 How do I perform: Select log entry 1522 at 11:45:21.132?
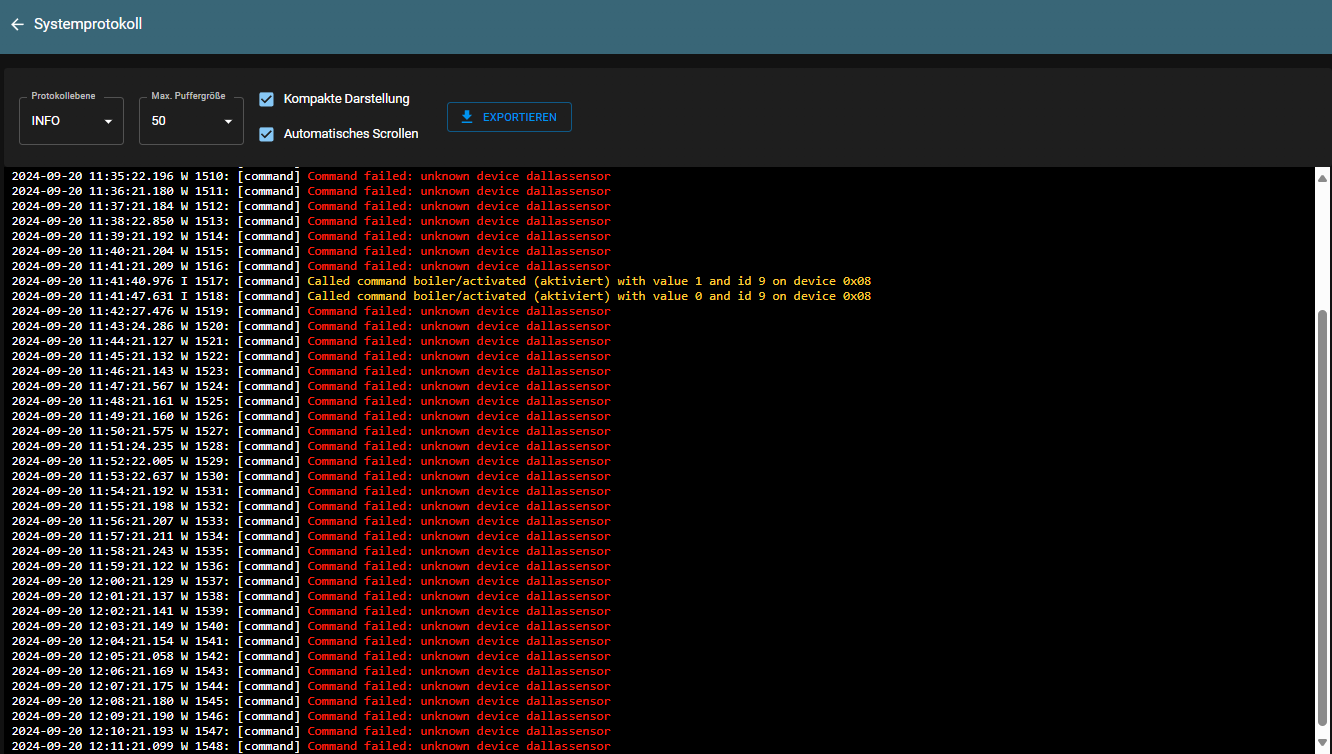click(x=311, y=356)
